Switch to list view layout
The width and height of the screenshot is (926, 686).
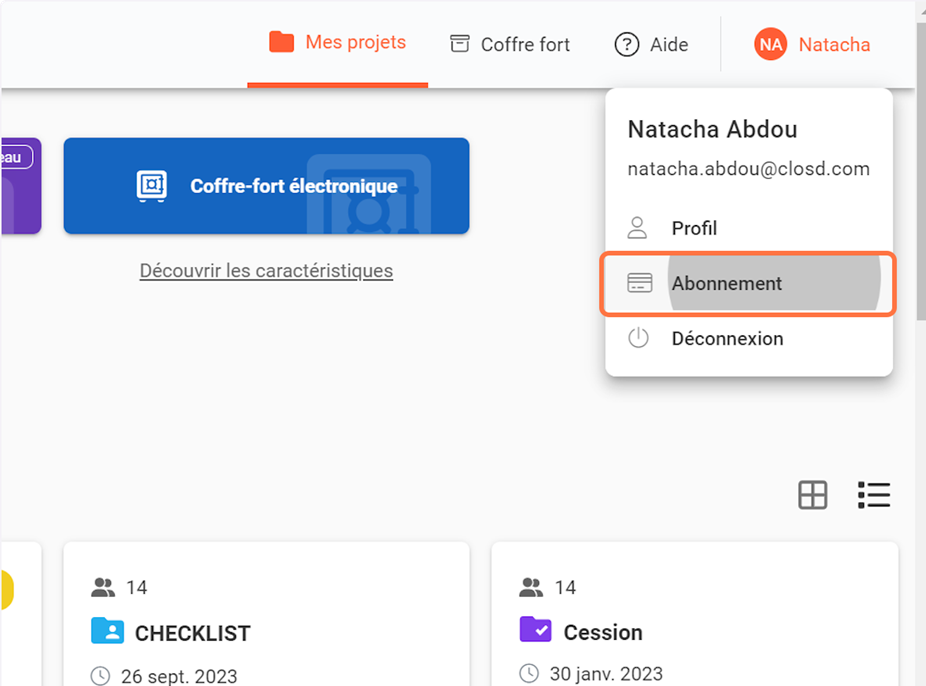(874, 495)
